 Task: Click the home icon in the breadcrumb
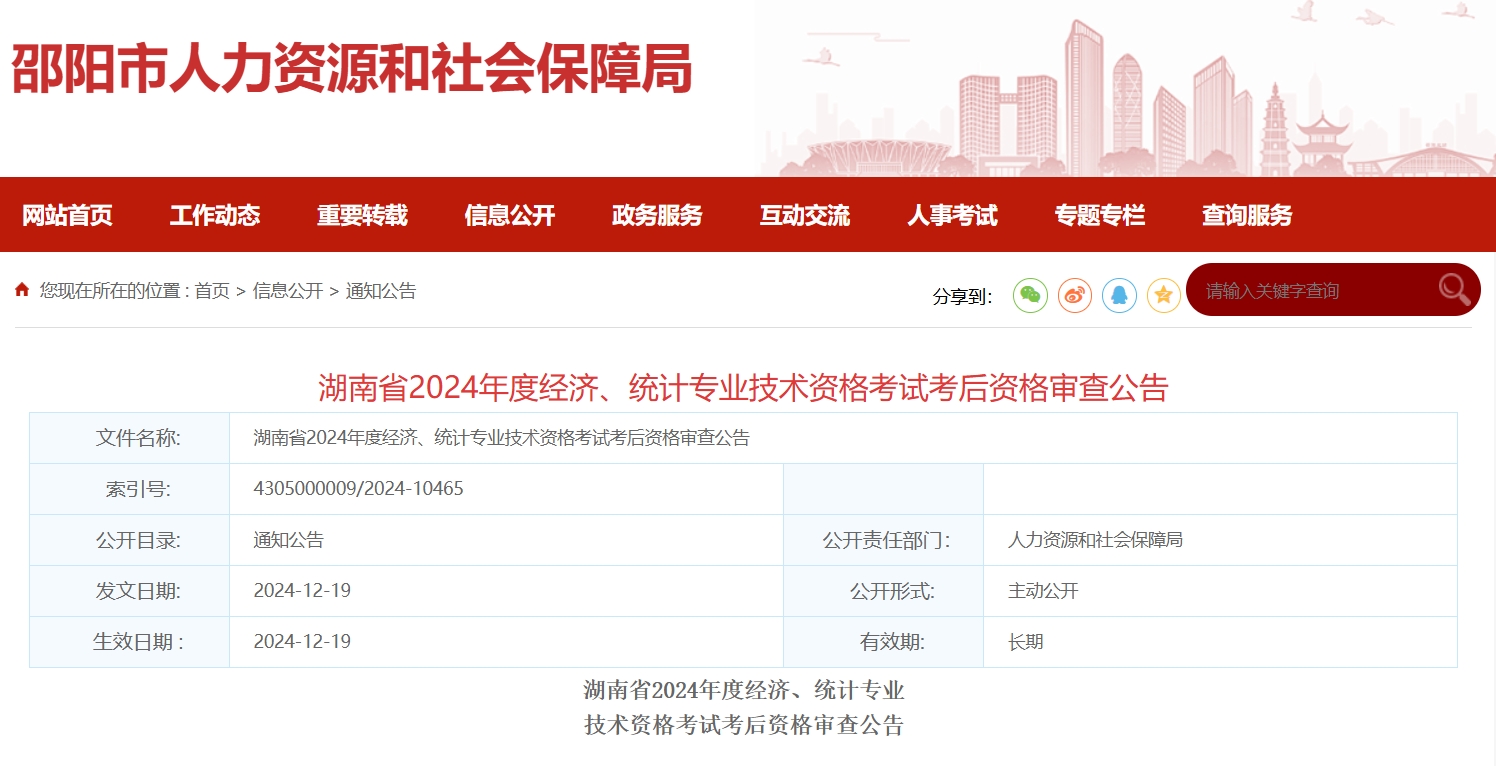click(22, 290)
